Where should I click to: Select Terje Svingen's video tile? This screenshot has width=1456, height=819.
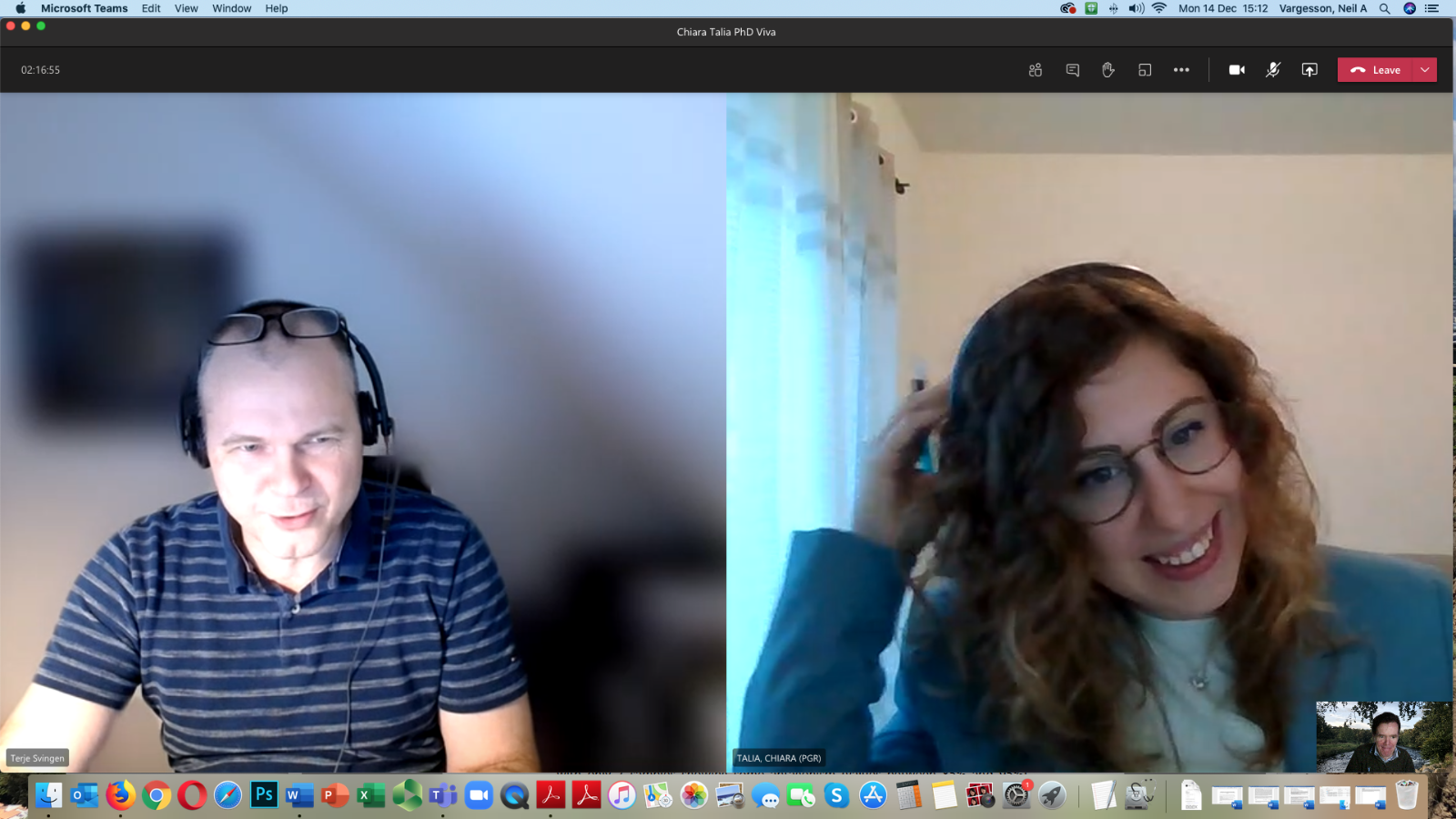click(362, 432)
